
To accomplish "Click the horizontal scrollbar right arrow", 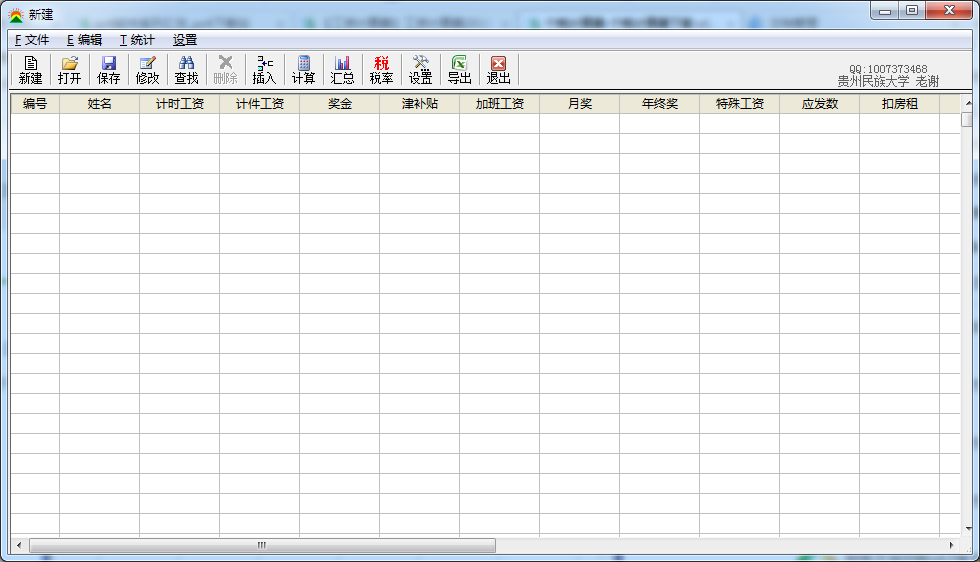I will click(952, 545).
